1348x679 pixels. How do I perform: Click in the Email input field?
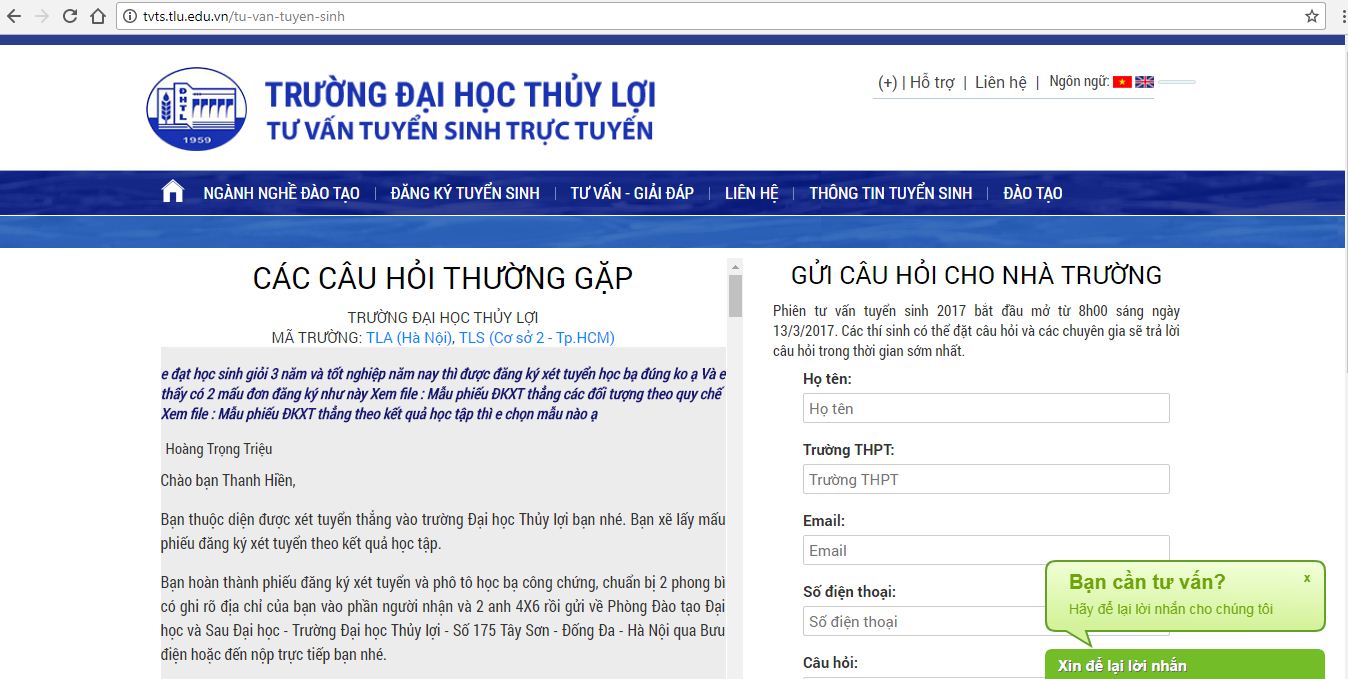click(x=985, y=550)
